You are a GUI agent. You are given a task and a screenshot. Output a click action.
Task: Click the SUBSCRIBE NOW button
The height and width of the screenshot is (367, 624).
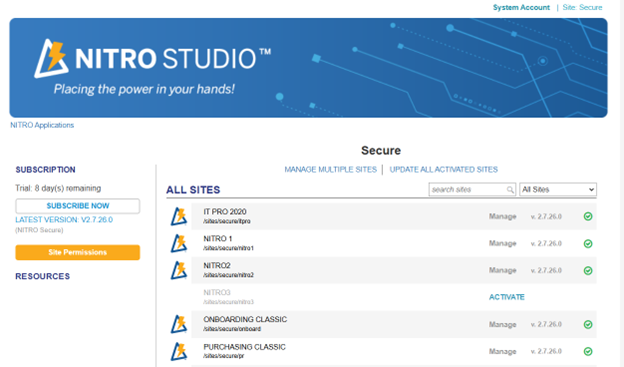(78, 206)
